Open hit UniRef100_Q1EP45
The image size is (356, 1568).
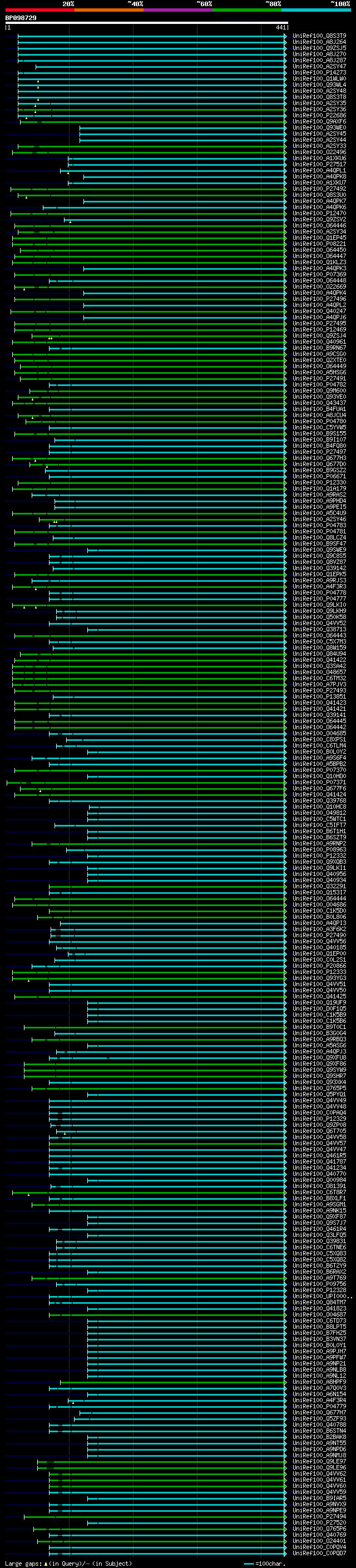point(319,238)
